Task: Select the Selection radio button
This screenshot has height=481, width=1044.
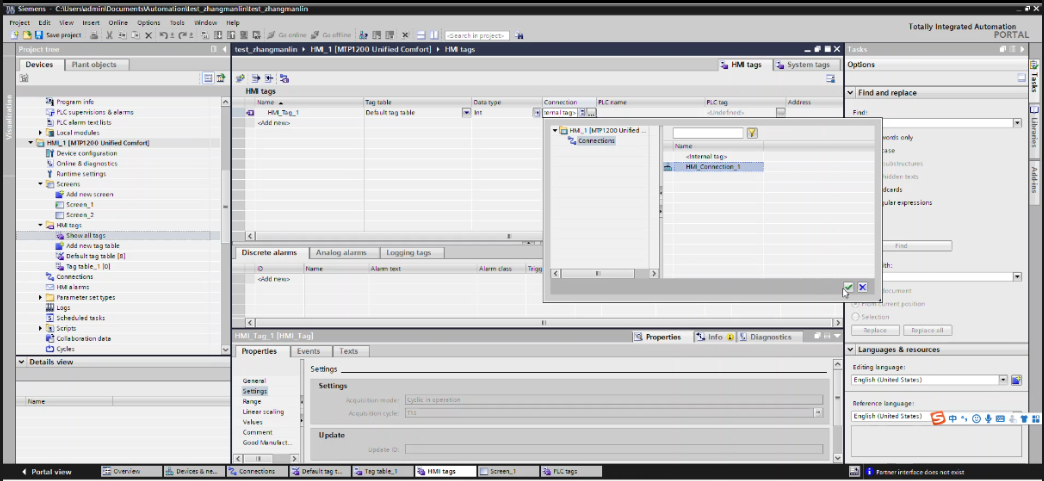Action: click(x=856, y=317)
